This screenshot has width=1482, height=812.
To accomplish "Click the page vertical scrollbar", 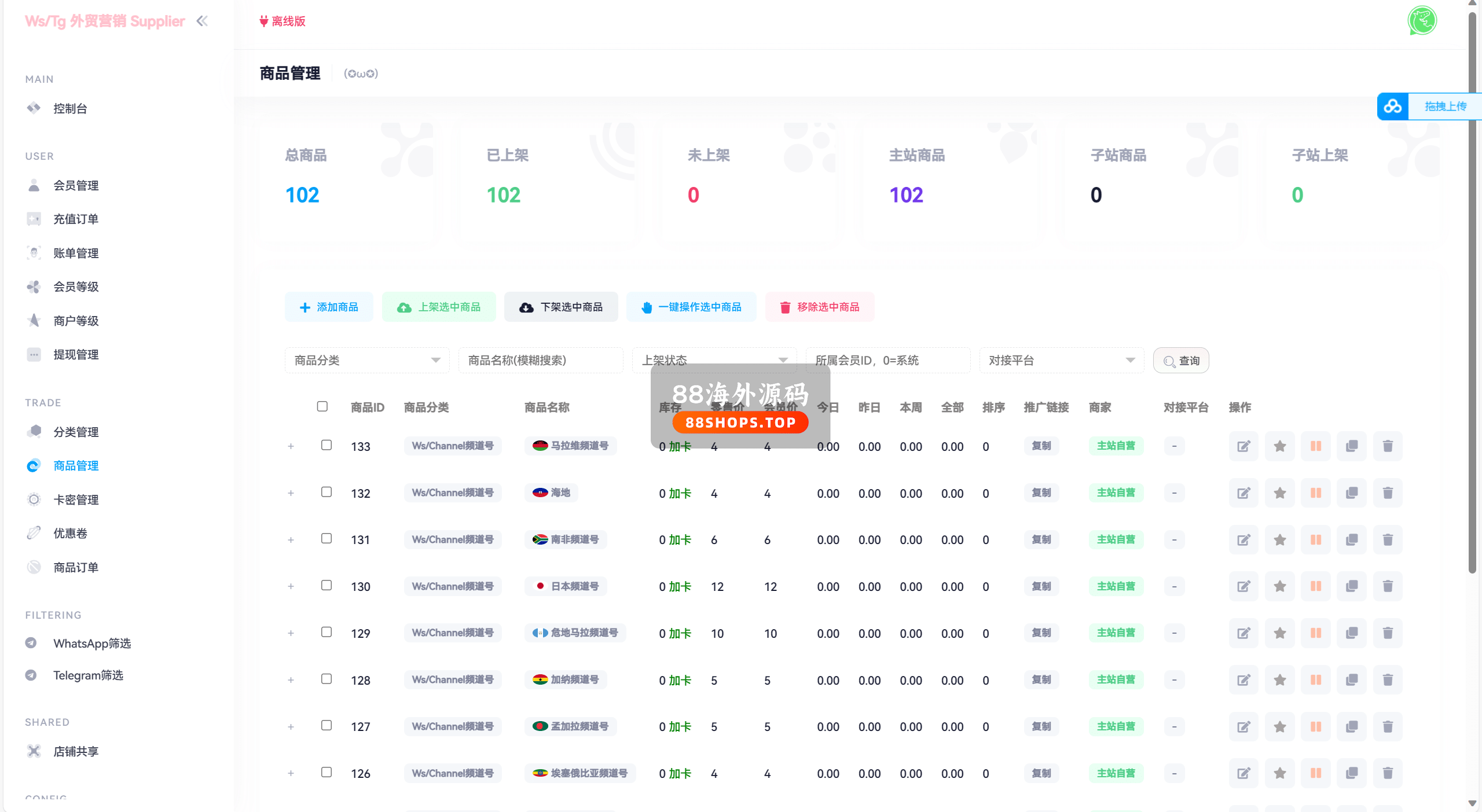I will (1472, 289).
